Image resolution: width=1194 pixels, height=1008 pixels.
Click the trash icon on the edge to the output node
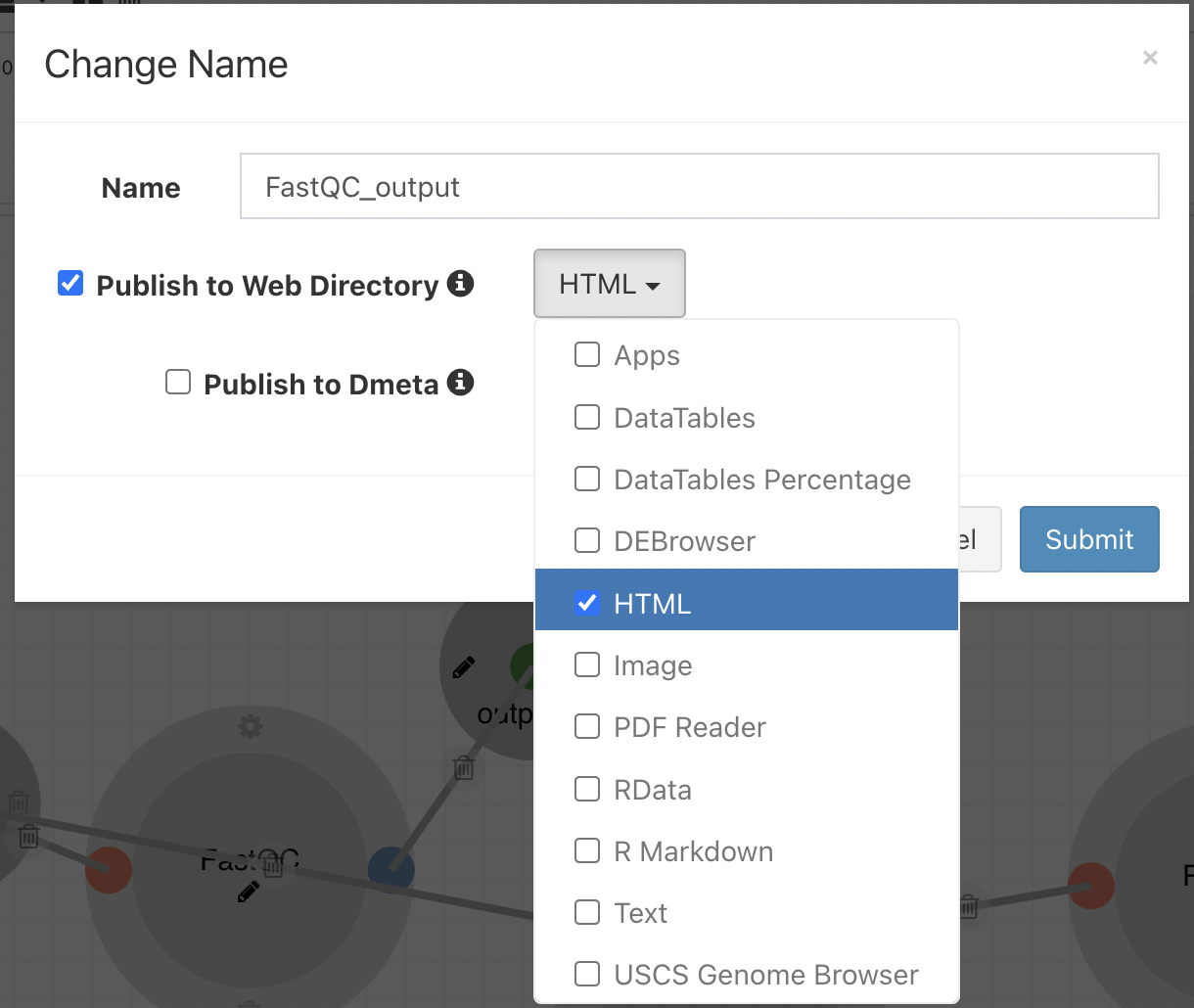(464, 768)
